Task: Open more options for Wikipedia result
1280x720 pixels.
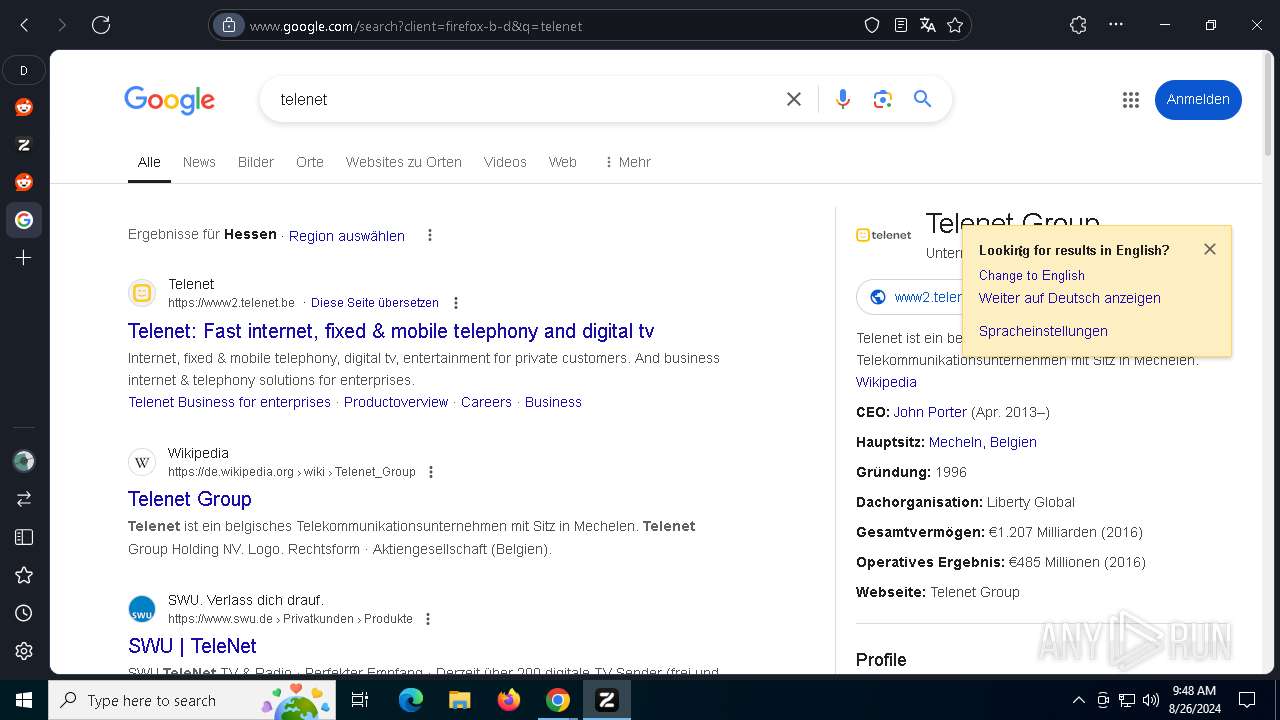Action: pos(431,472)
